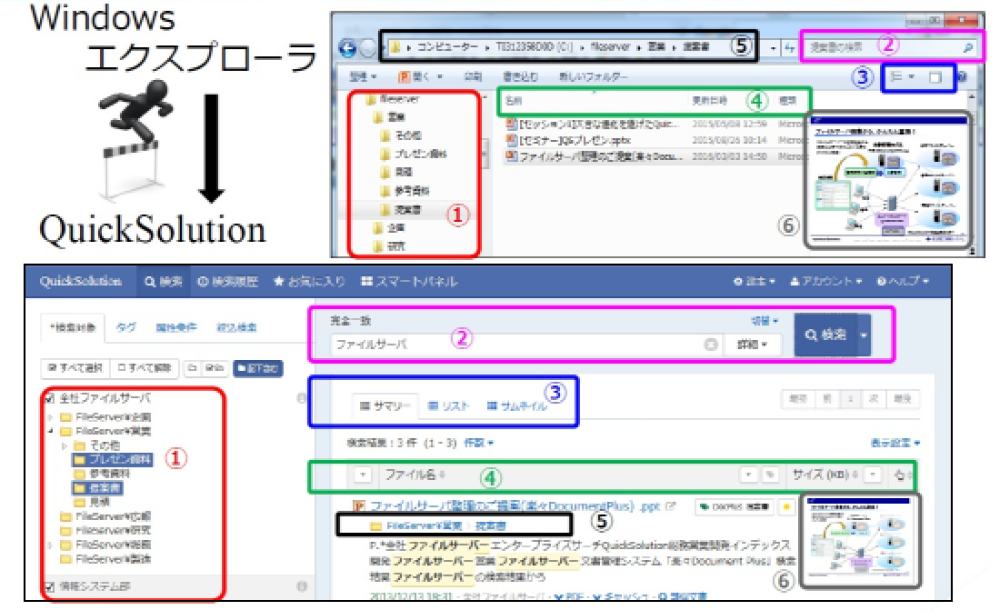This screenshot has width=1000, height=613.
Task: Switch to the リスト view tab
Action: coord(448,406)
